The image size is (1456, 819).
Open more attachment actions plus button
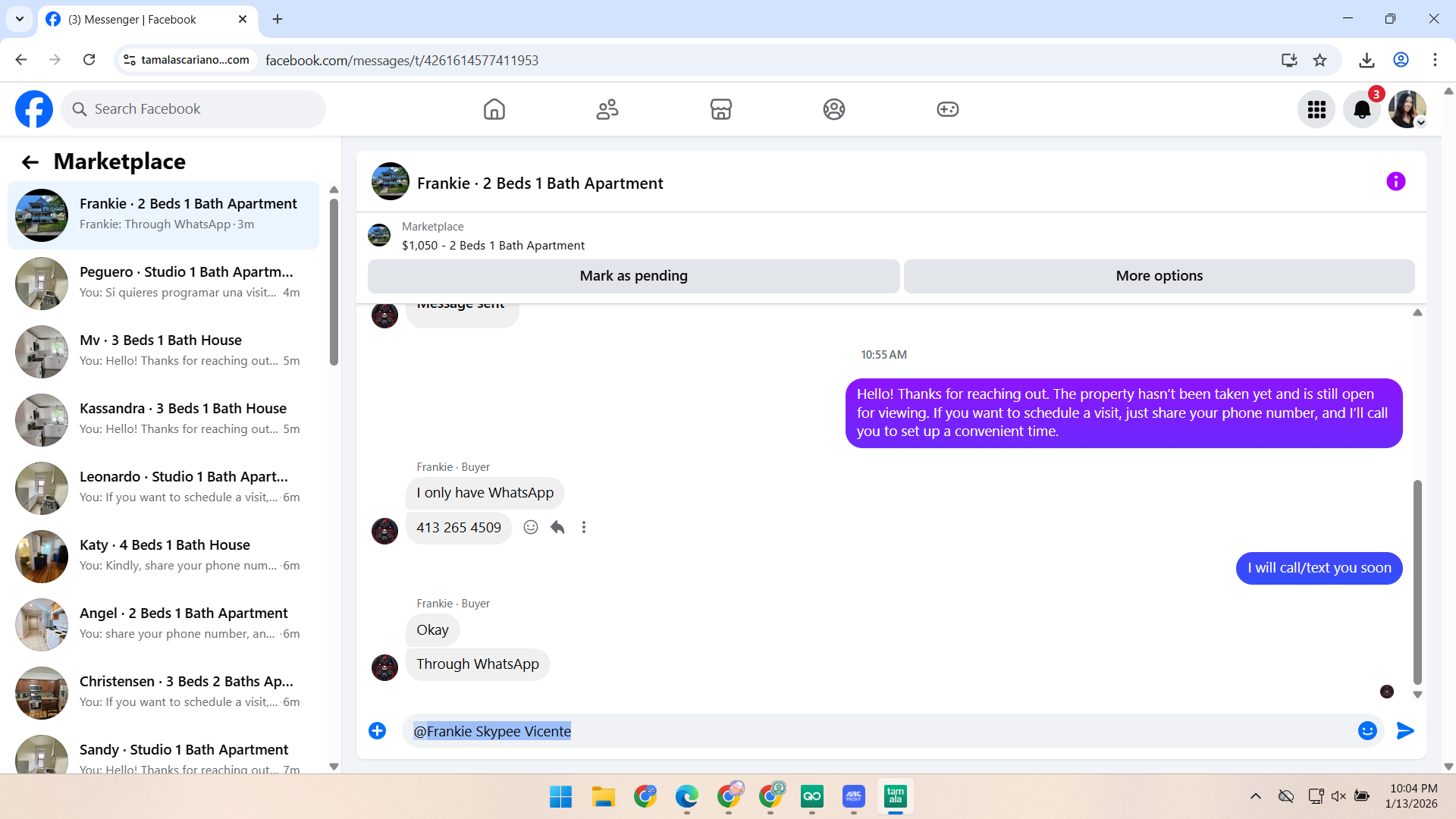377,731
